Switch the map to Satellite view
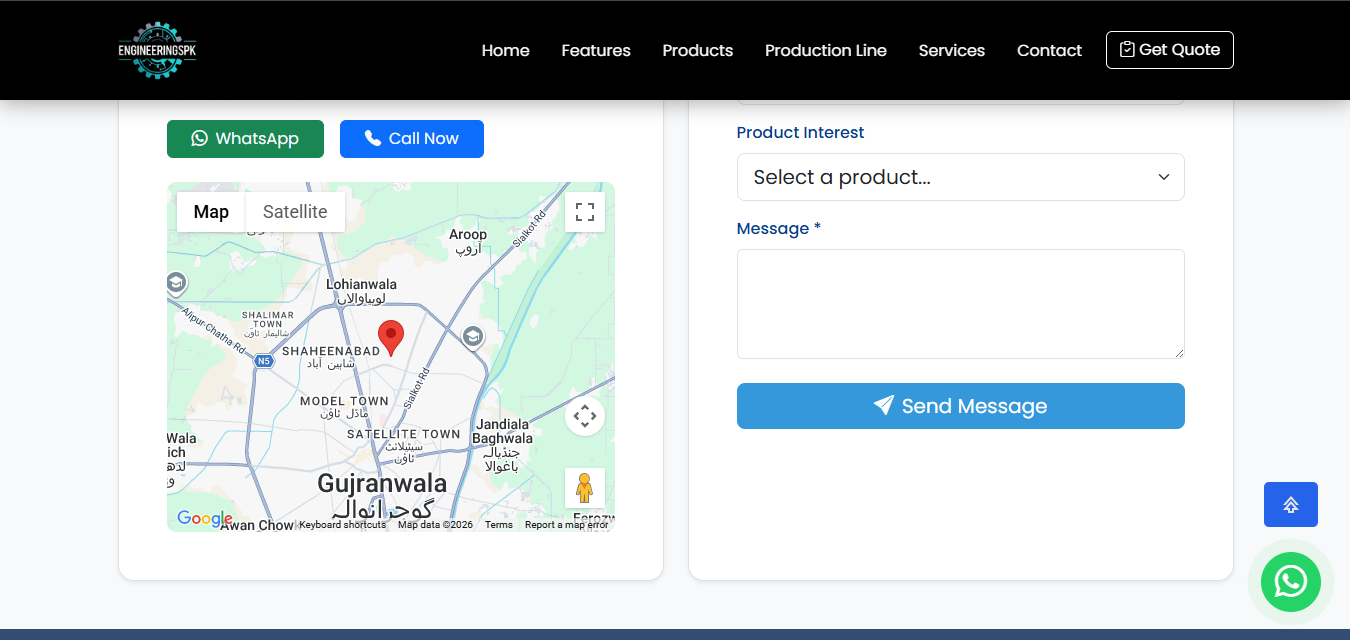The width and height of the screenshot is (1350, 640). click(295, 211)
